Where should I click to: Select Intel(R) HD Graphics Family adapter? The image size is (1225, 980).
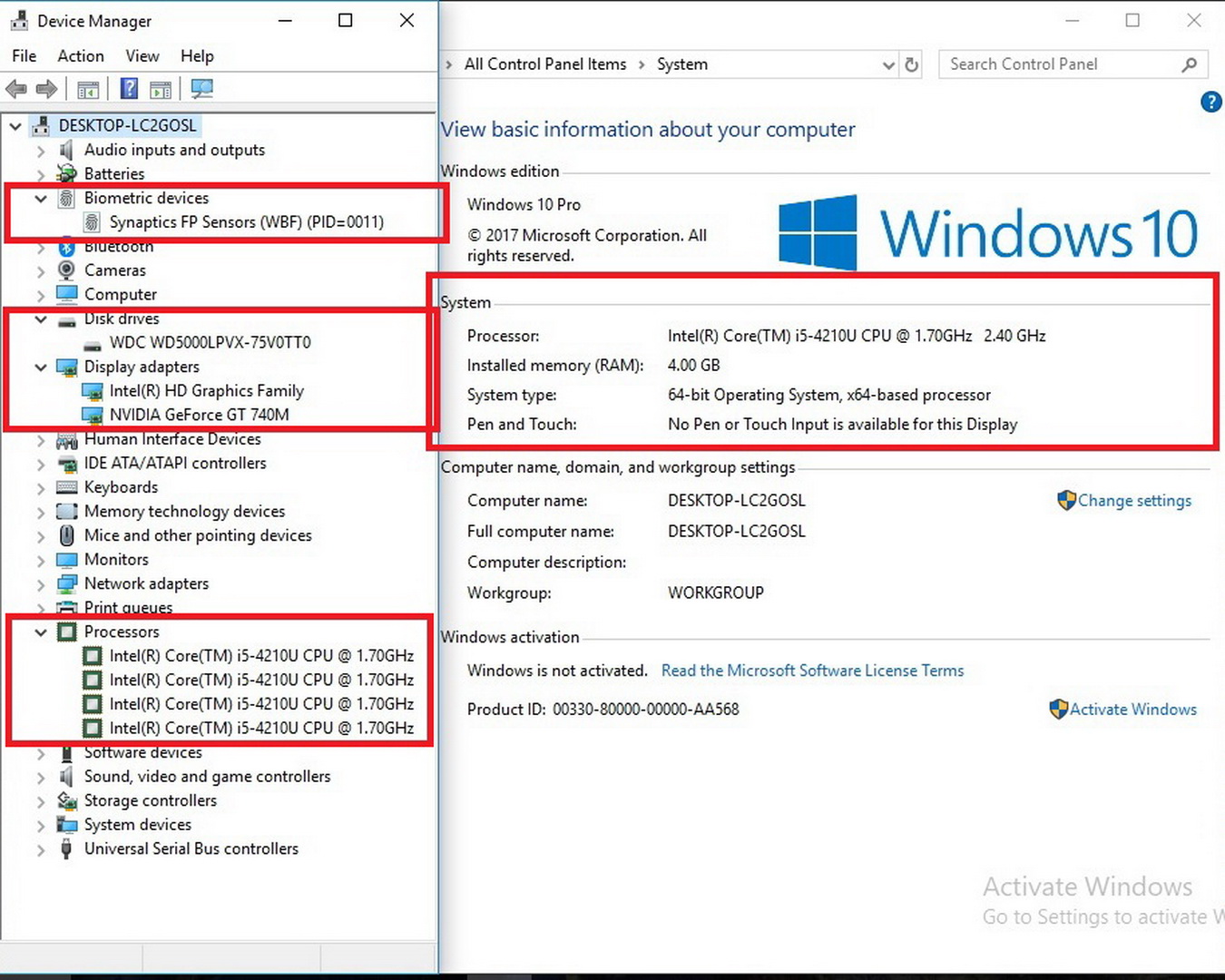(x=207, y=390)
